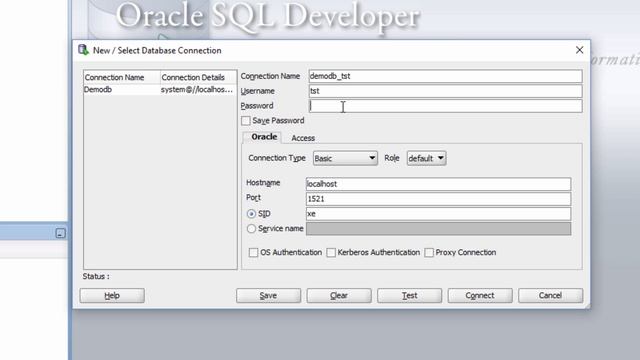This screenshot has height=360, width=640.
Task: Click the Hostname field with localhost
Action: [438, 184]
